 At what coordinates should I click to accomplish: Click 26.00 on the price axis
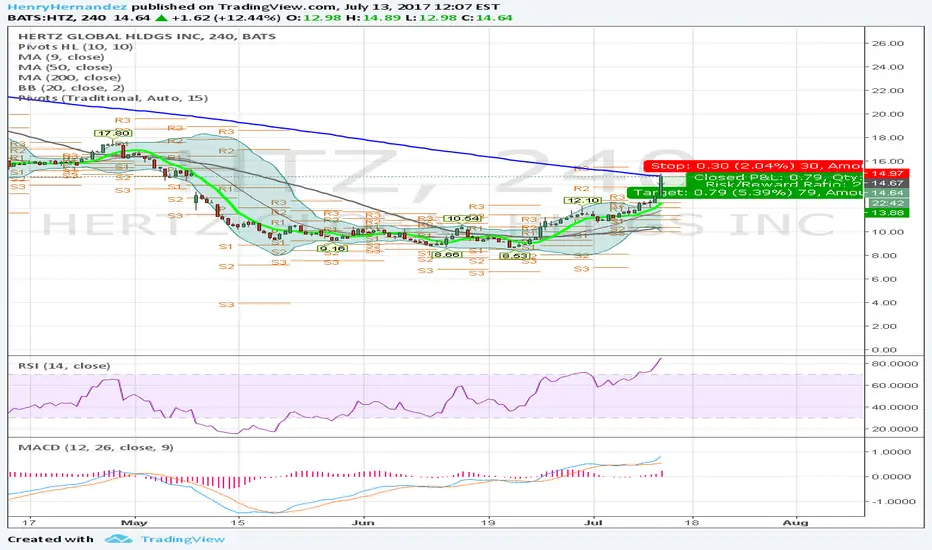pyautogui.click(x=887, y=43)
